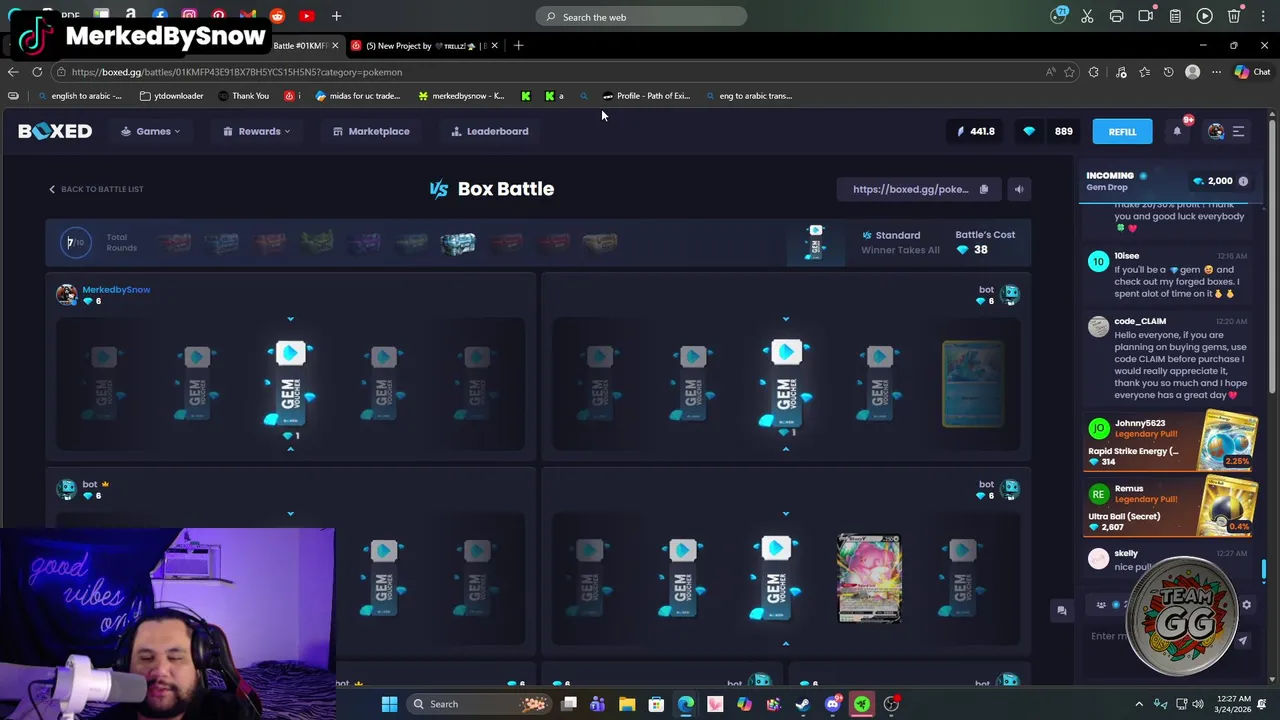Open MerkedbySnow player profile name
The width and height of the screenshot is (1280, 720).
click(x=116, y=289)
